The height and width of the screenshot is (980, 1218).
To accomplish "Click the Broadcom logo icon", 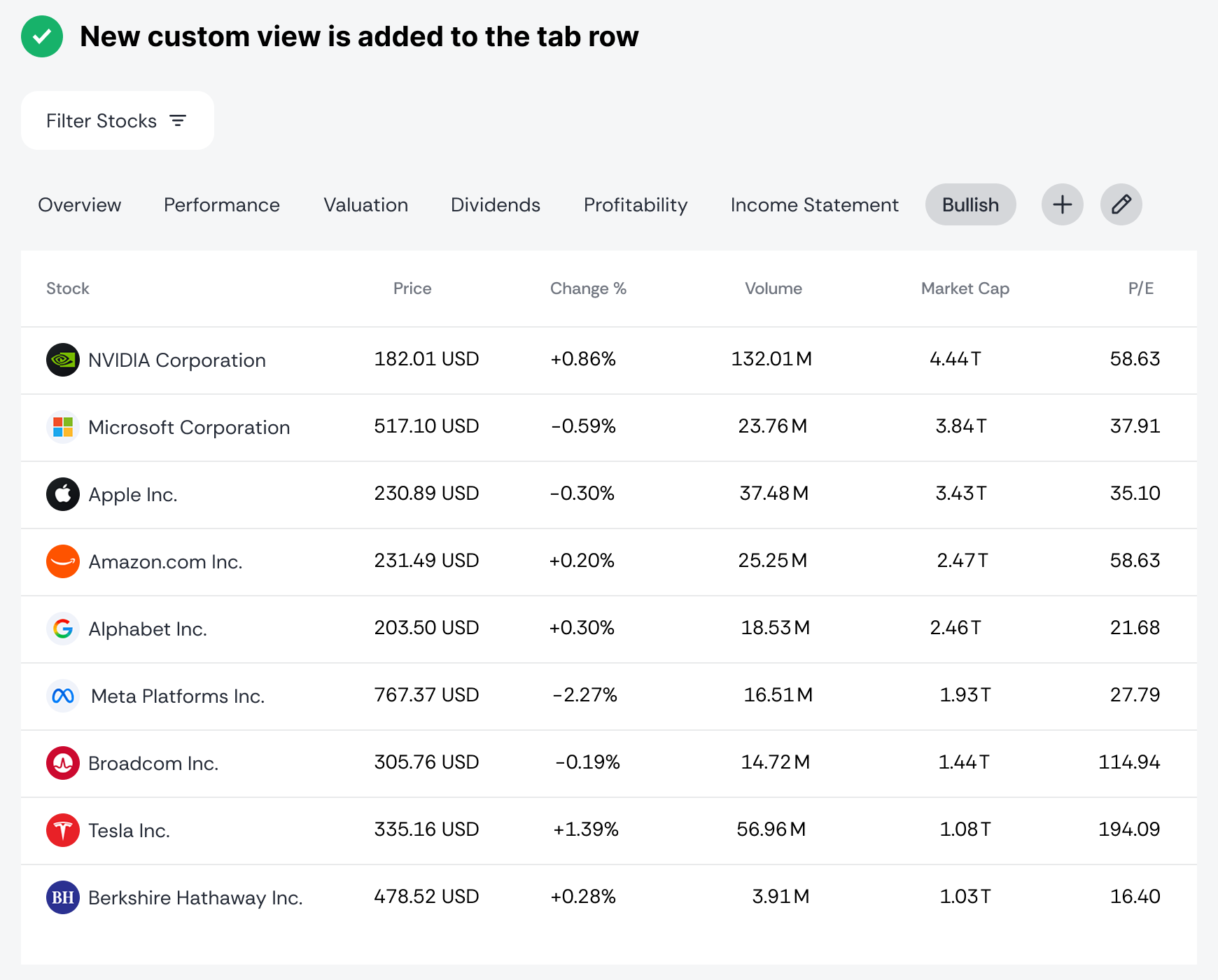I will 63,763.
